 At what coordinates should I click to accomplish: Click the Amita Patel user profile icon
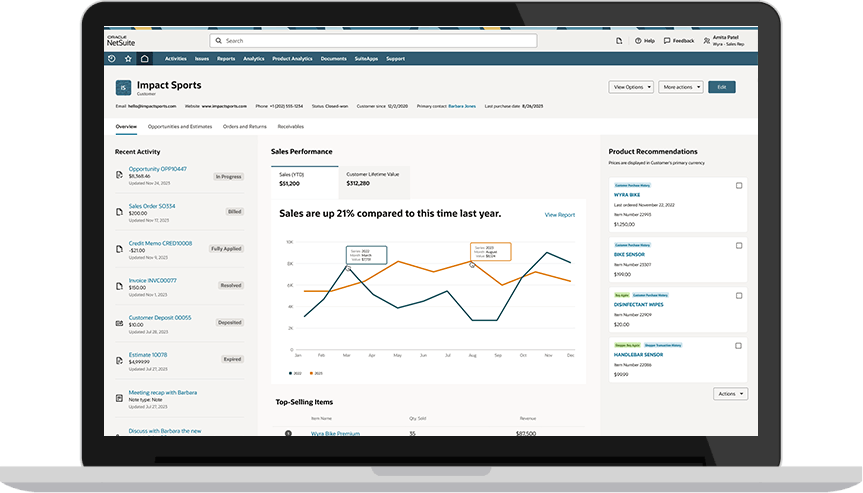coord(708,41)
